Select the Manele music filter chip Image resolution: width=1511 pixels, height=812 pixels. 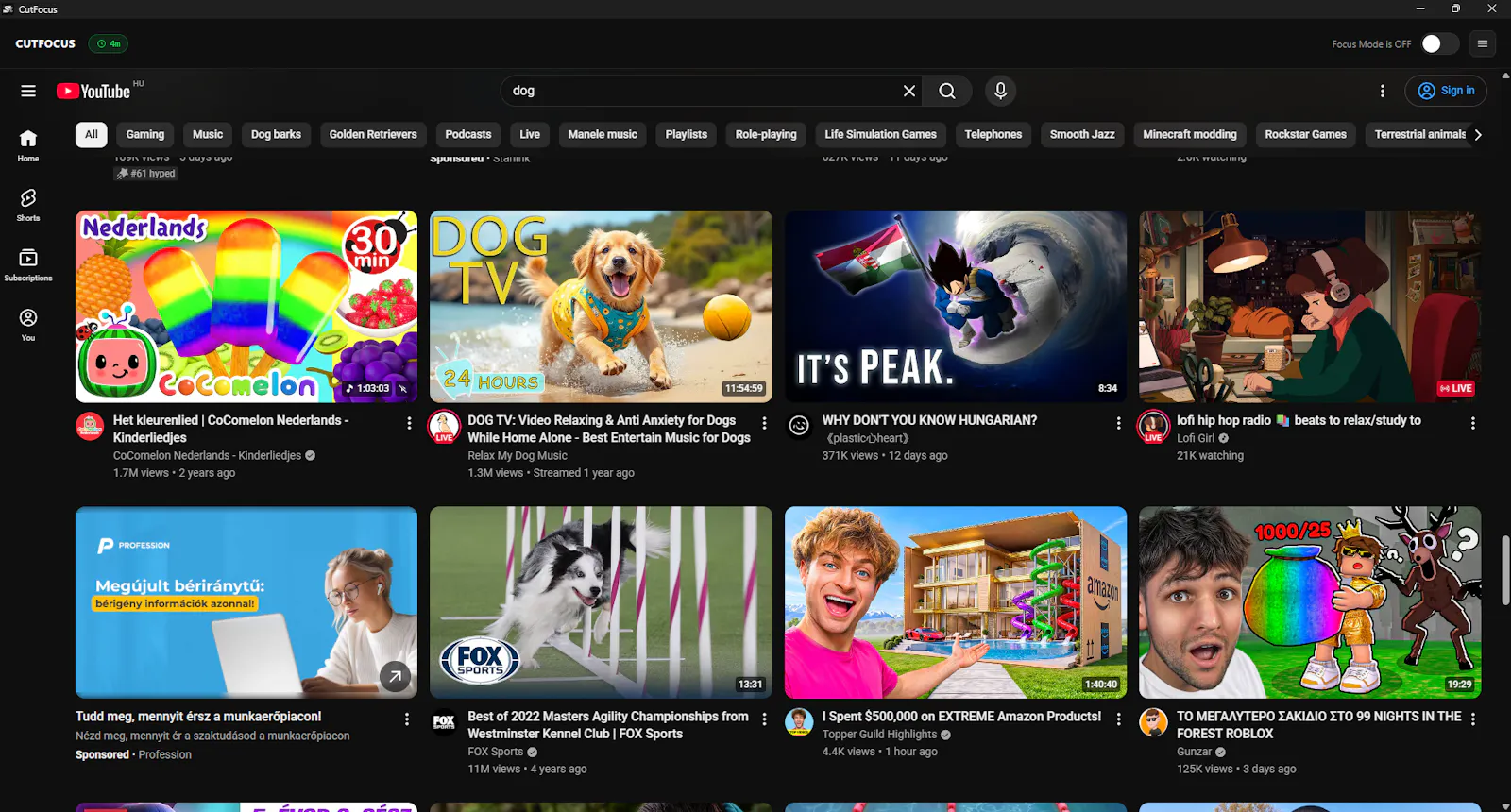603,135
